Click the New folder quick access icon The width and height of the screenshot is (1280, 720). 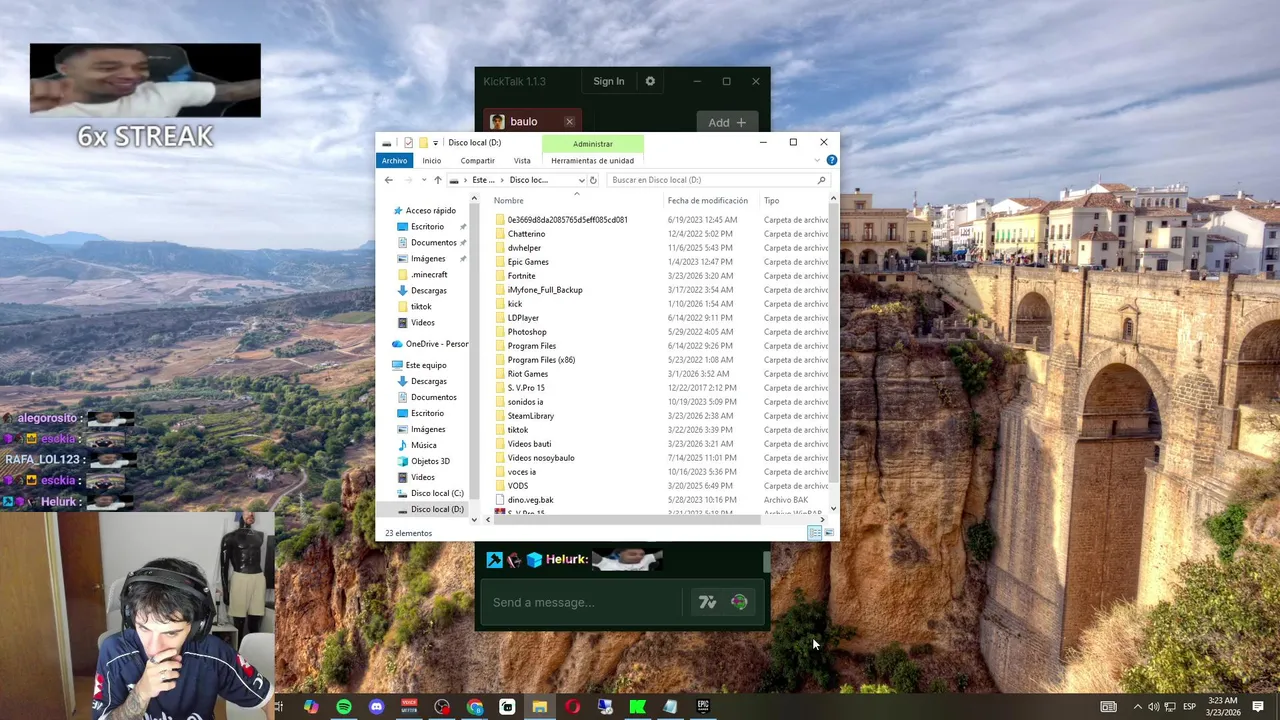(x=423, y=143)
